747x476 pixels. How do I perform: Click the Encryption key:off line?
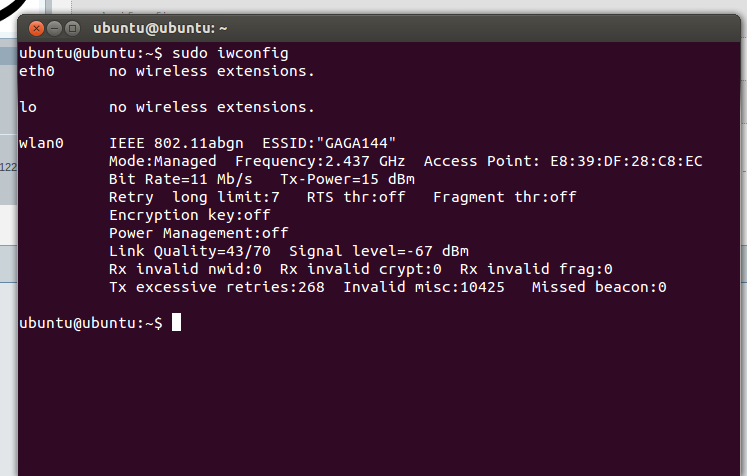189,215
